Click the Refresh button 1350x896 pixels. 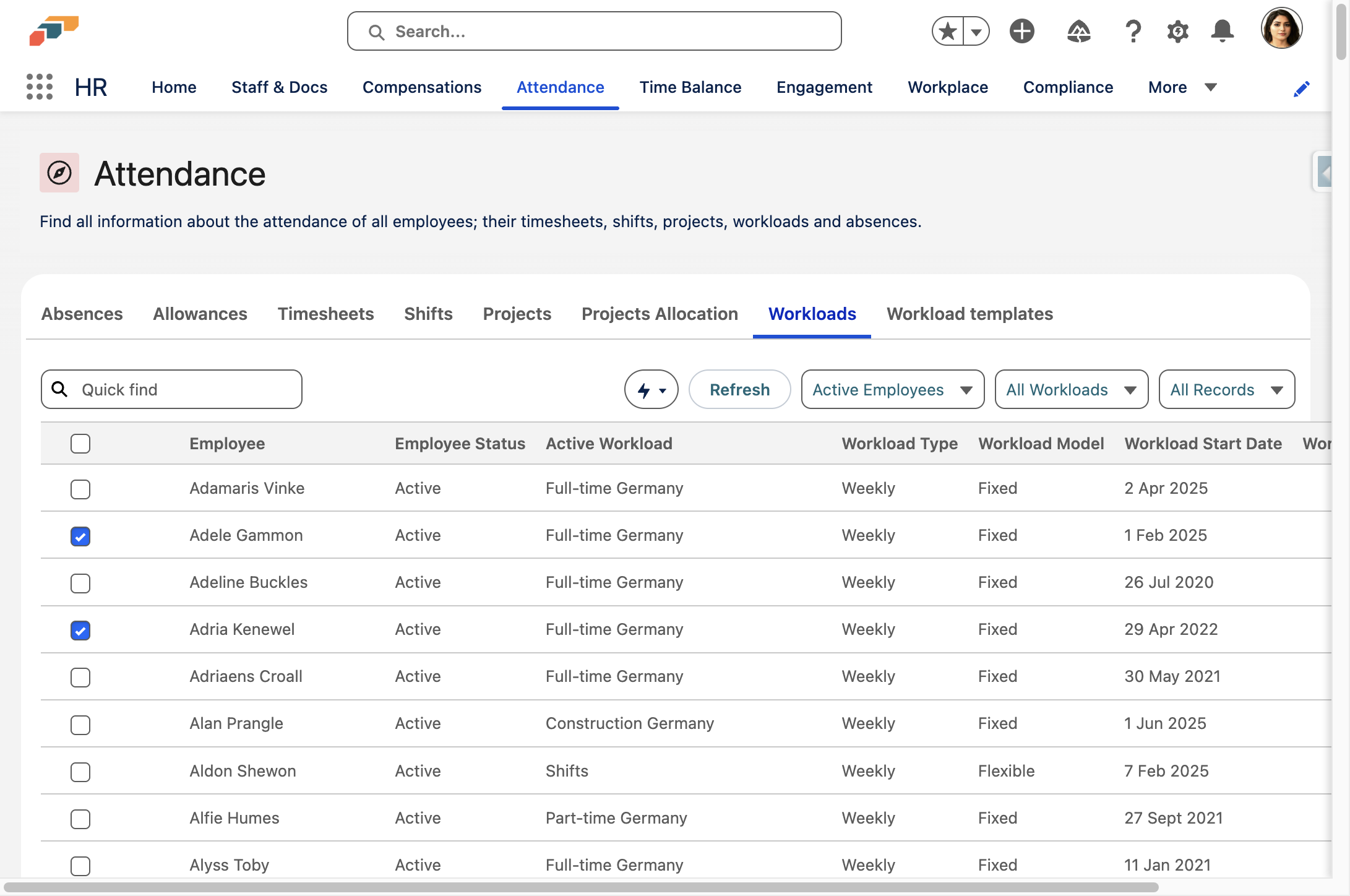[x=739, y=390]
